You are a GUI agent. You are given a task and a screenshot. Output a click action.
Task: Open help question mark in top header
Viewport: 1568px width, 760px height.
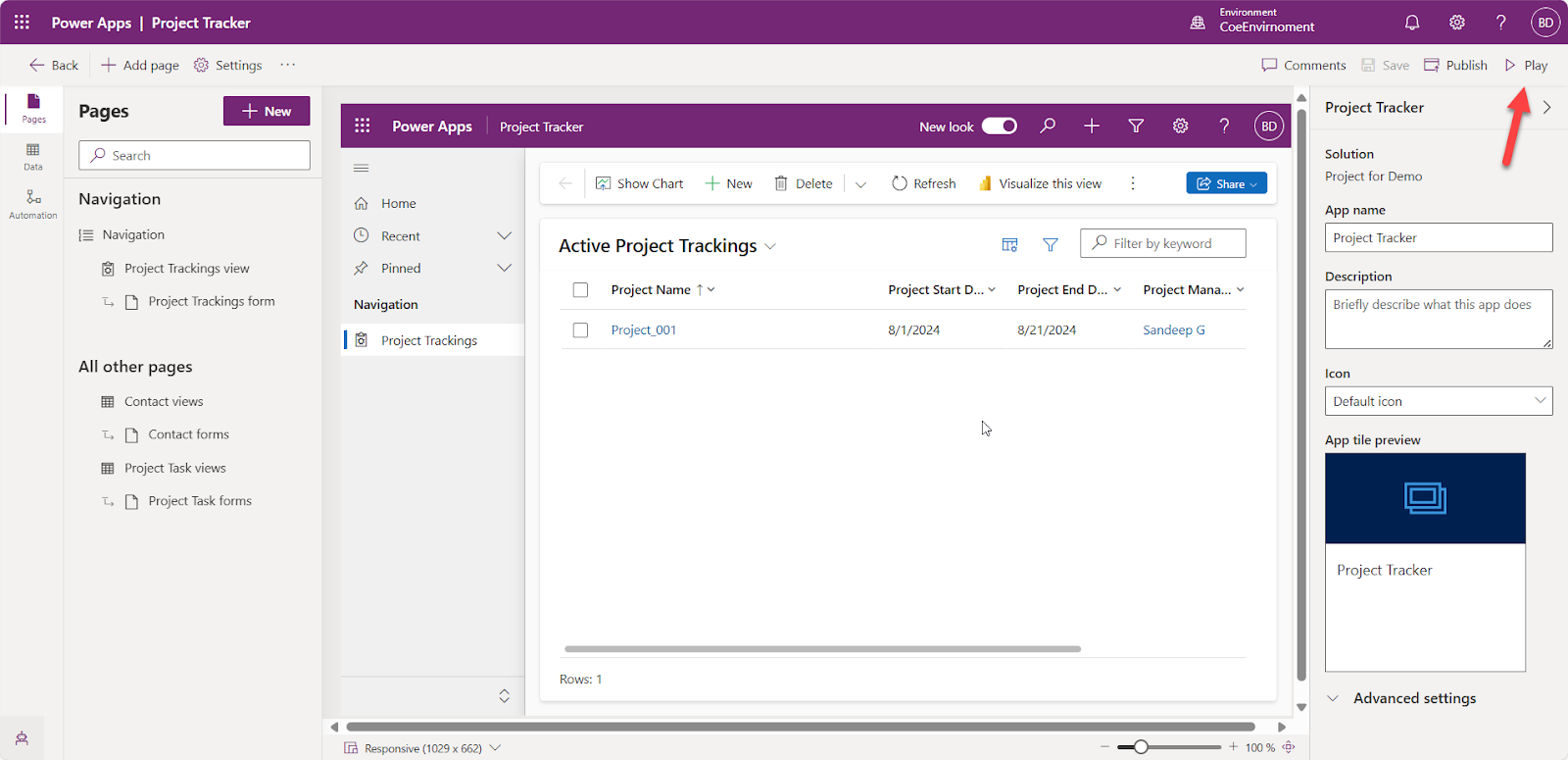point(1500,22)
